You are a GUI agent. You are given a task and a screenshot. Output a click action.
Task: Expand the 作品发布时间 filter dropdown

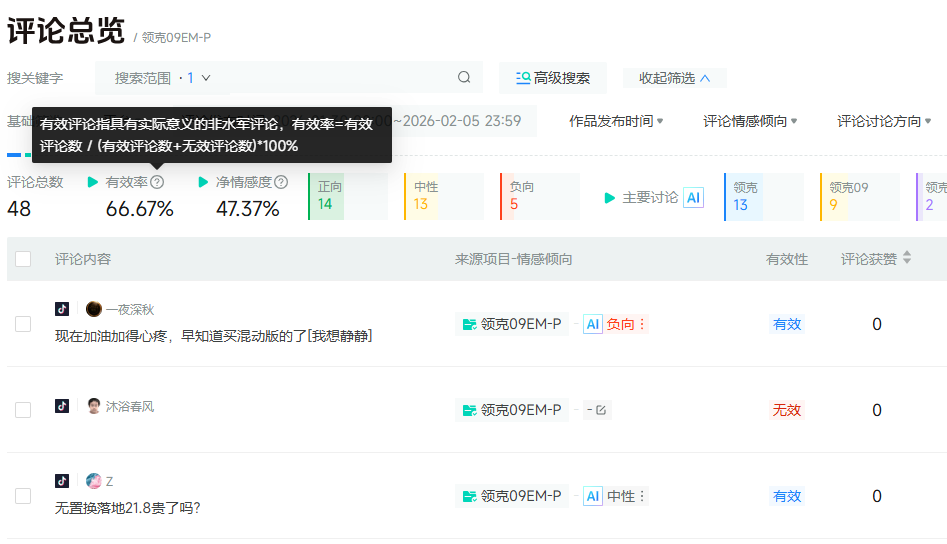tap(616, 121)
